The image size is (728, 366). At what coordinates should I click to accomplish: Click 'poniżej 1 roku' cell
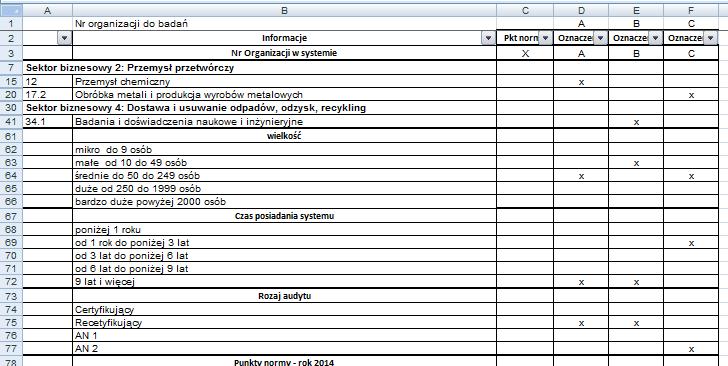pyautogui.click(x=285, y=230)
